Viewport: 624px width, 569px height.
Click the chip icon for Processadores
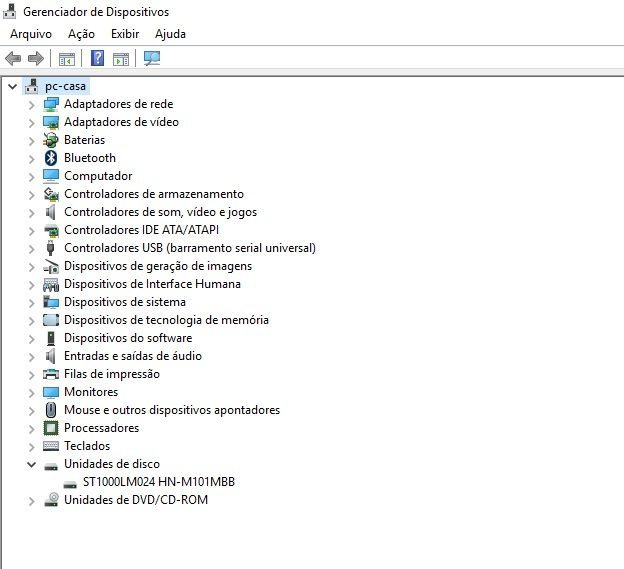pyautogui.click(x=51, y=428)
